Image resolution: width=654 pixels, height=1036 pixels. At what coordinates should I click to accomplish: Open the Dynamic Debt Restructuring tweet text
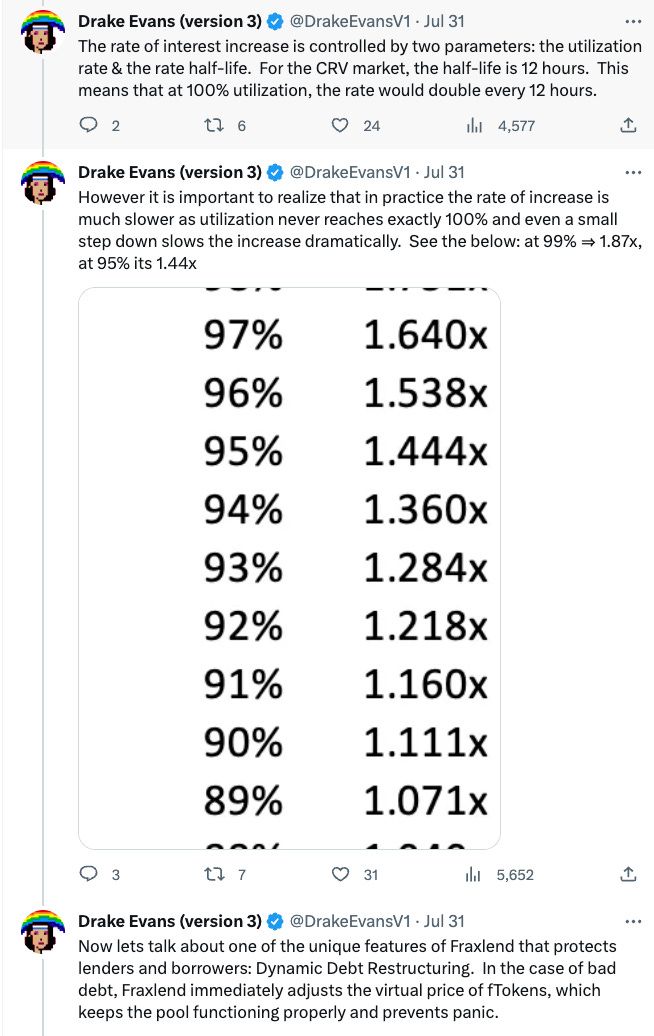(x=347, y=979)
